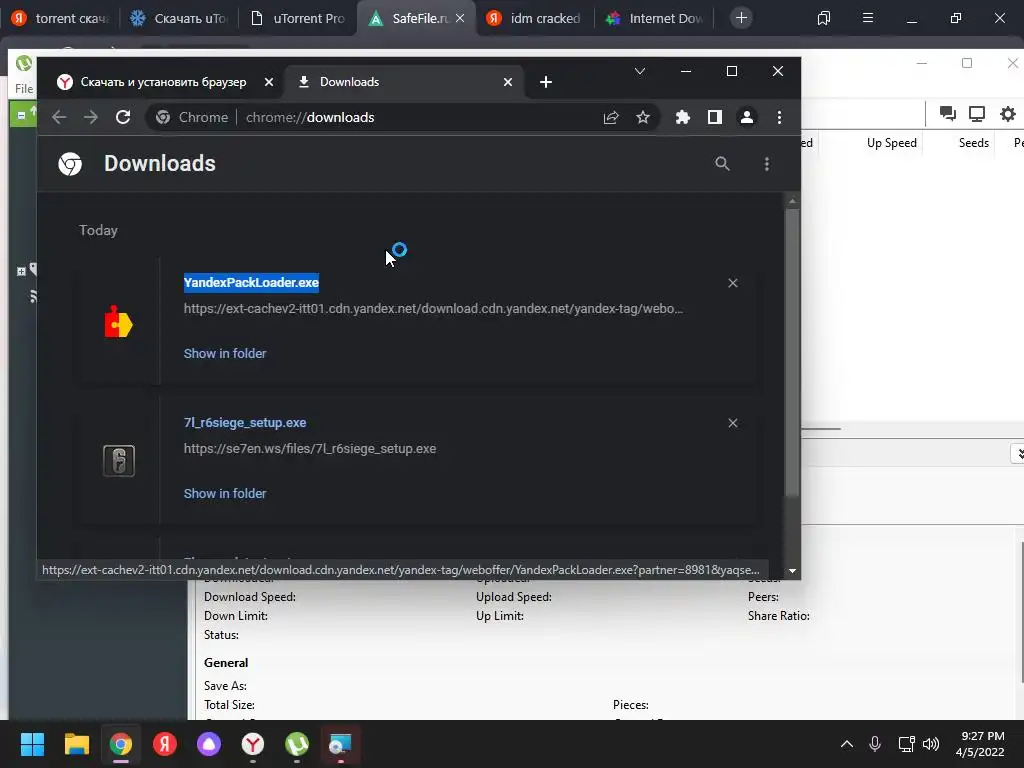Screen dimensions: 1024x768
Task: Open Alice assistant purple taskbar icon
Action: tap(209, 744)
